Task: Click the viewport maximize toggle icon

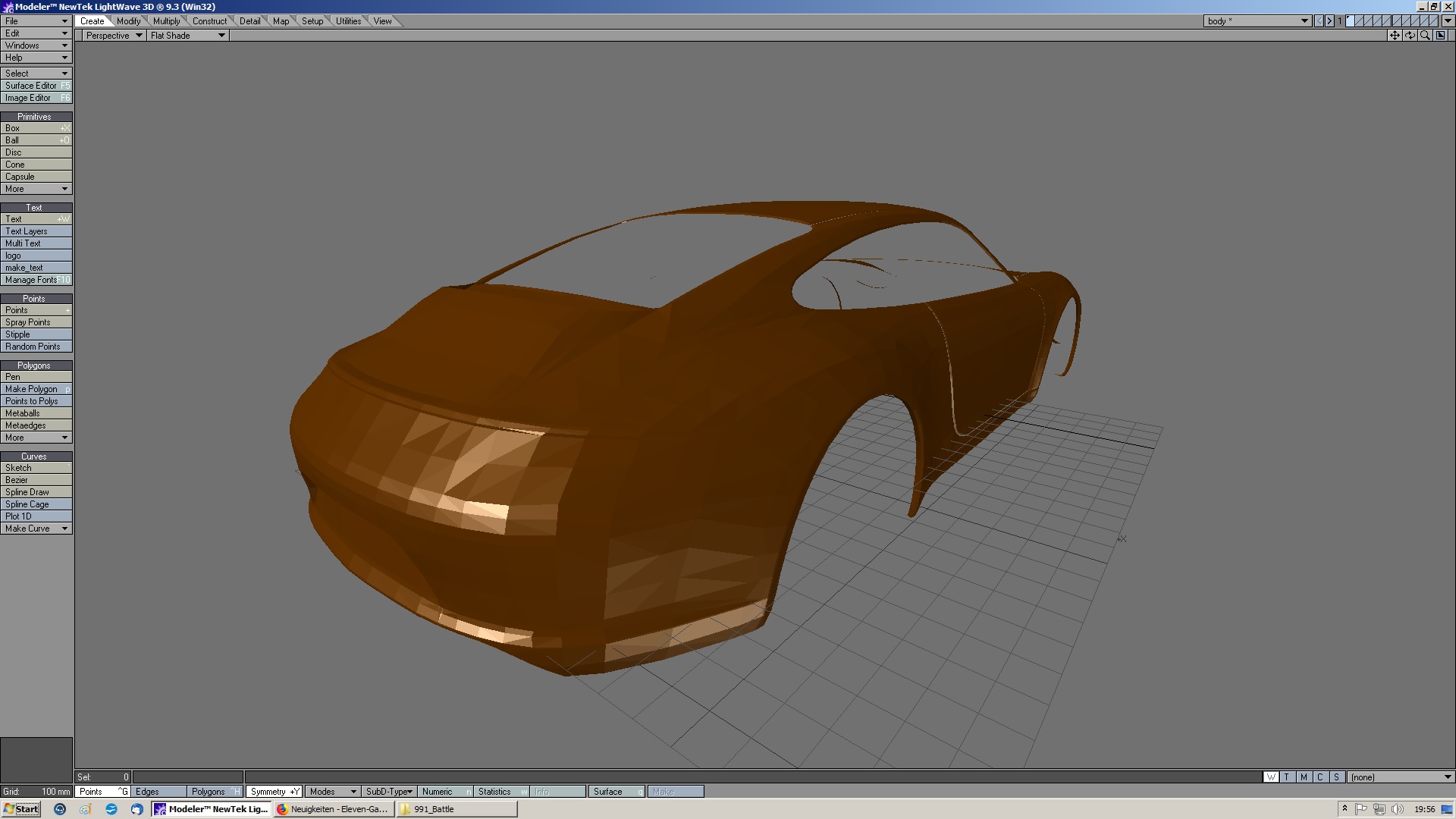Action: click(x=1441, y=36)
